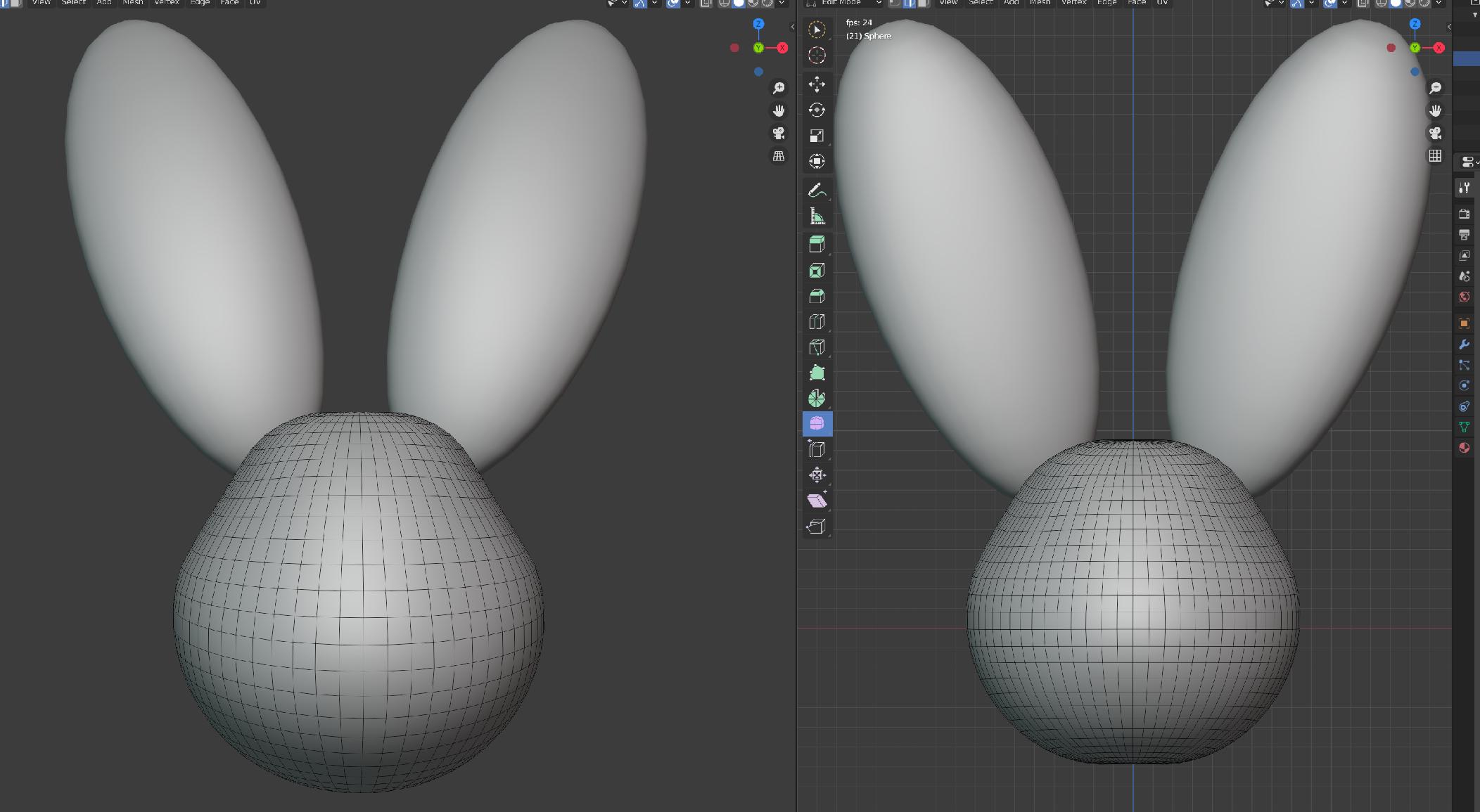Click red X axis on right viewport gizmo

(1438, 48)
